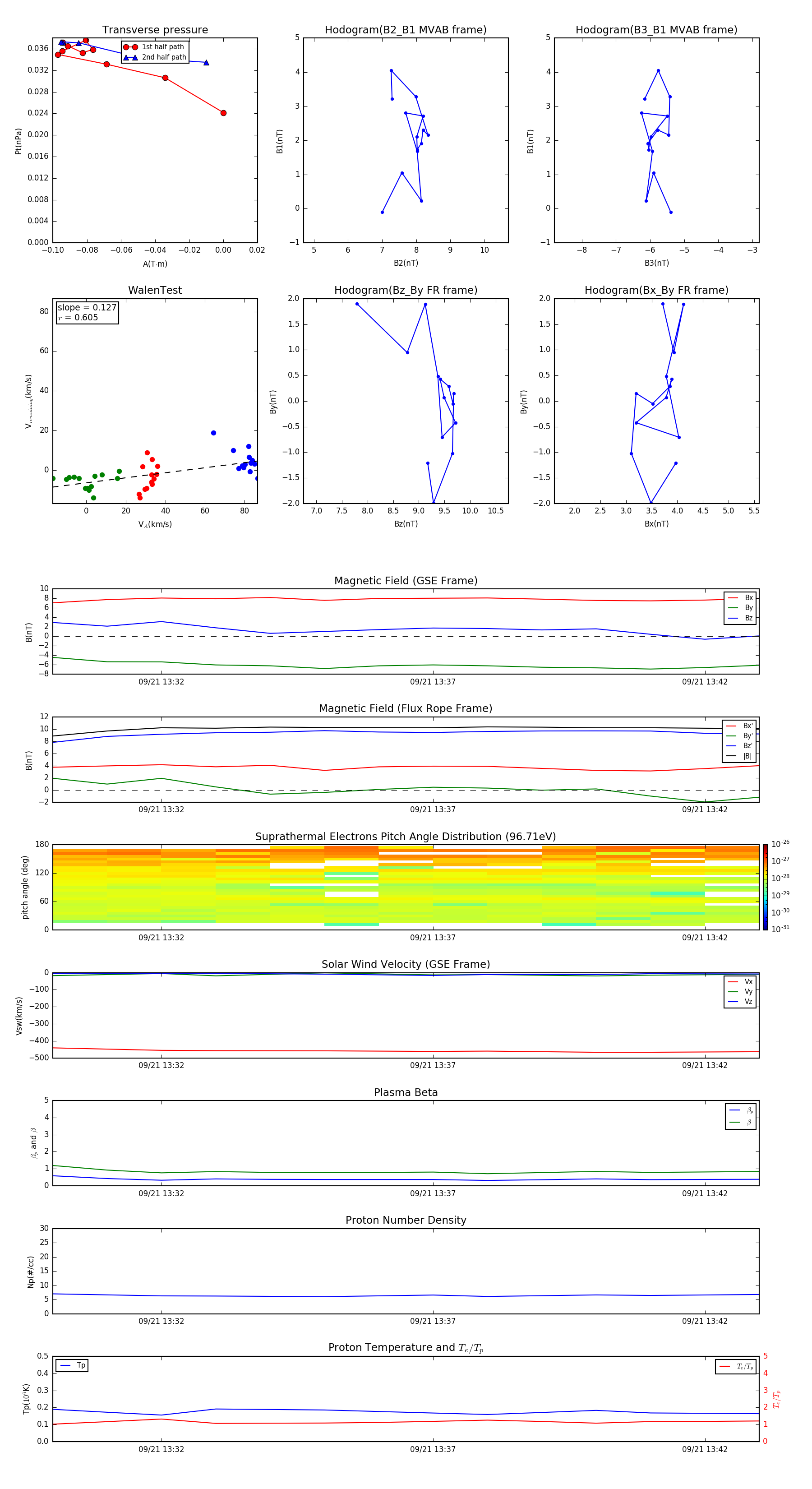The height and width of the screenshot is (1489, 812).
Task: Click the 'Magnetic Field (GSE Frame)' title
Action: pos(406,581)
